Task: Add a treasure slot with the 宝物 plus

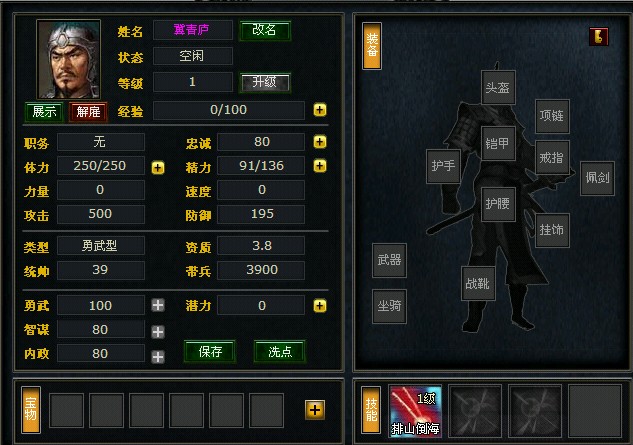Action: (315, 410)
